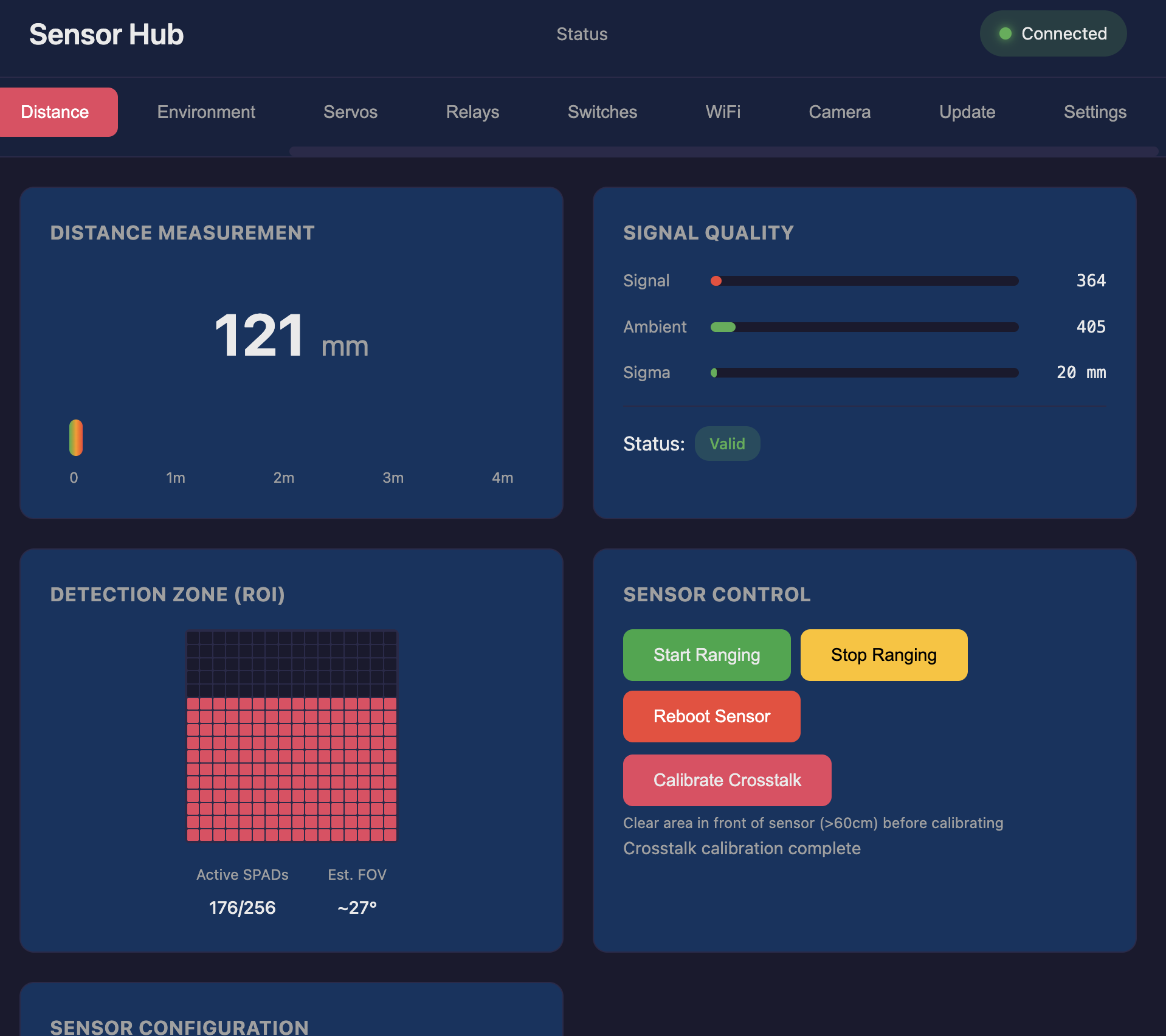This screenshot has width=1166, height=1036.
Task: Click the horizontal tab scrollbar
Action: coord(723,151)
